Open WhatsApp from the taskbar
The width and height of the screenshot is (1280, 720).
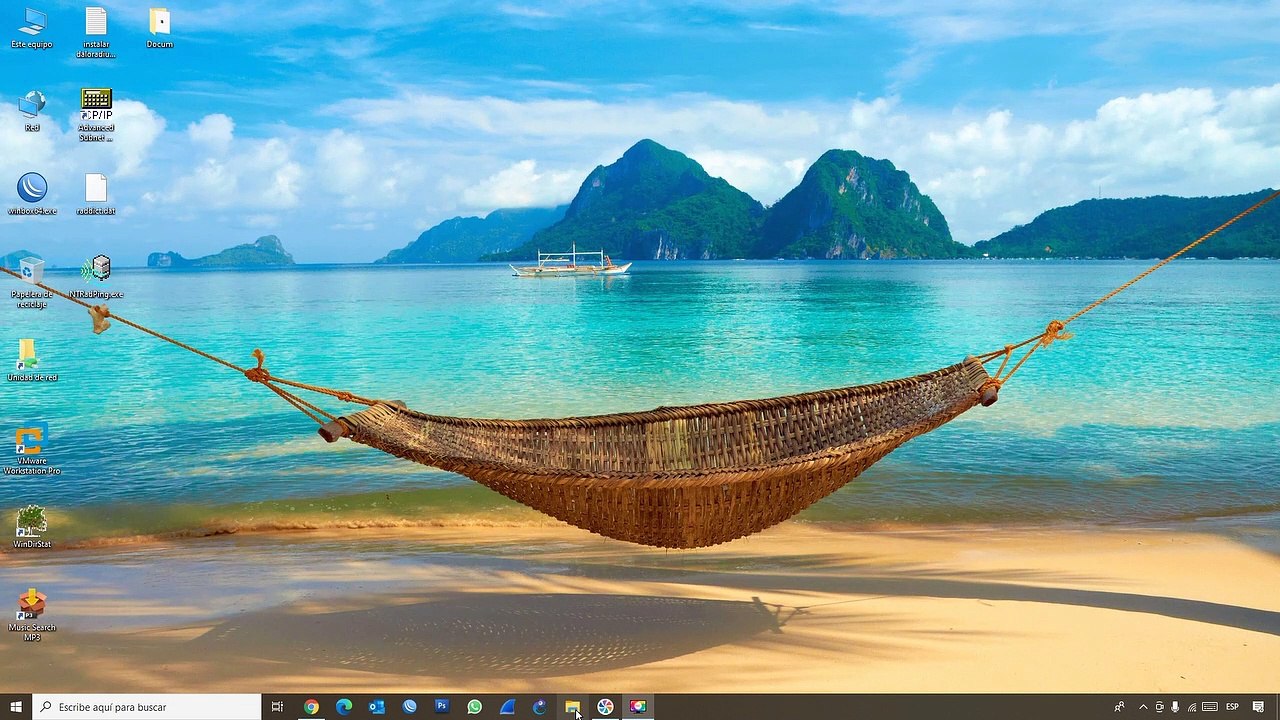474,707
